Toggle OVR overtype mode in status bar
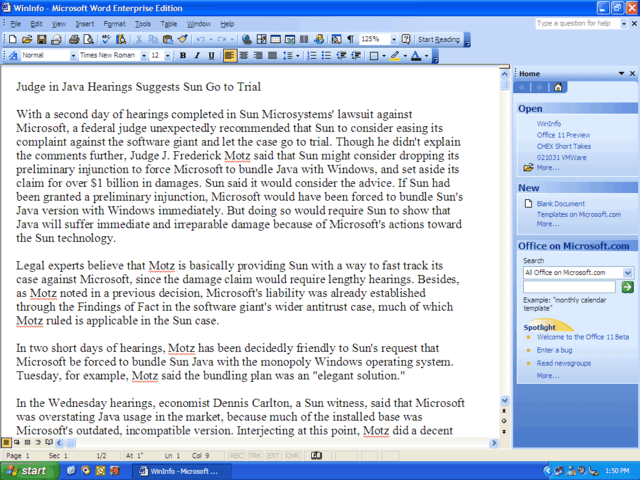640x480 pixels. (292, 456)
